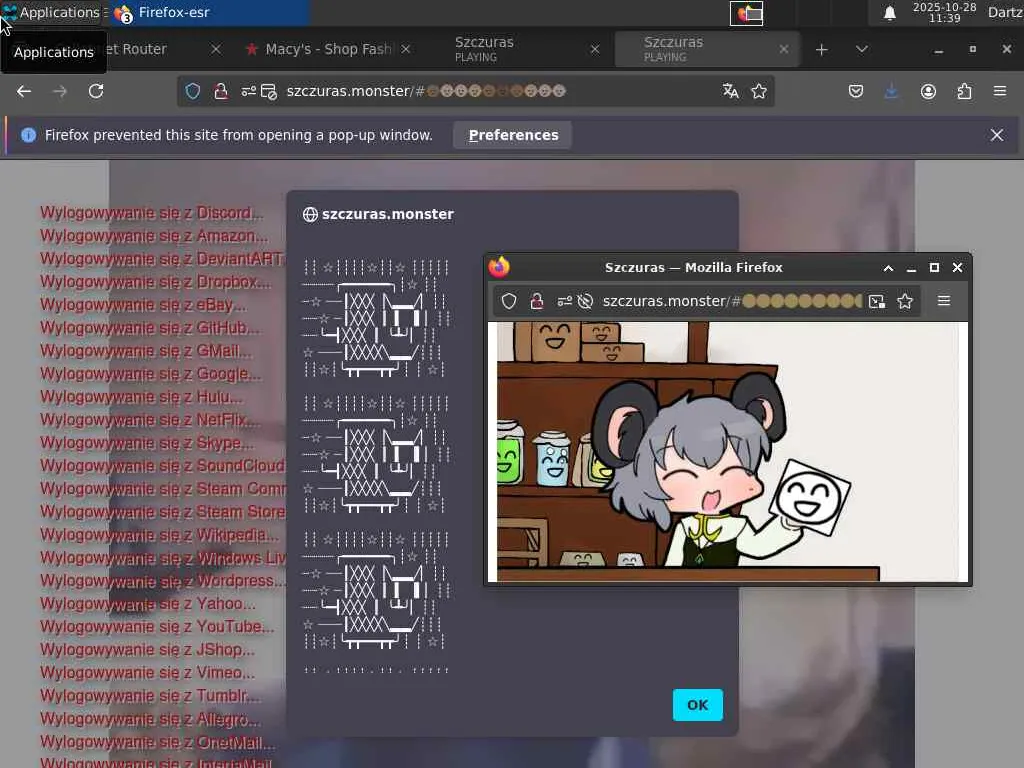
Task: Close the Macy's tab
Action: [x=406, y=50]
